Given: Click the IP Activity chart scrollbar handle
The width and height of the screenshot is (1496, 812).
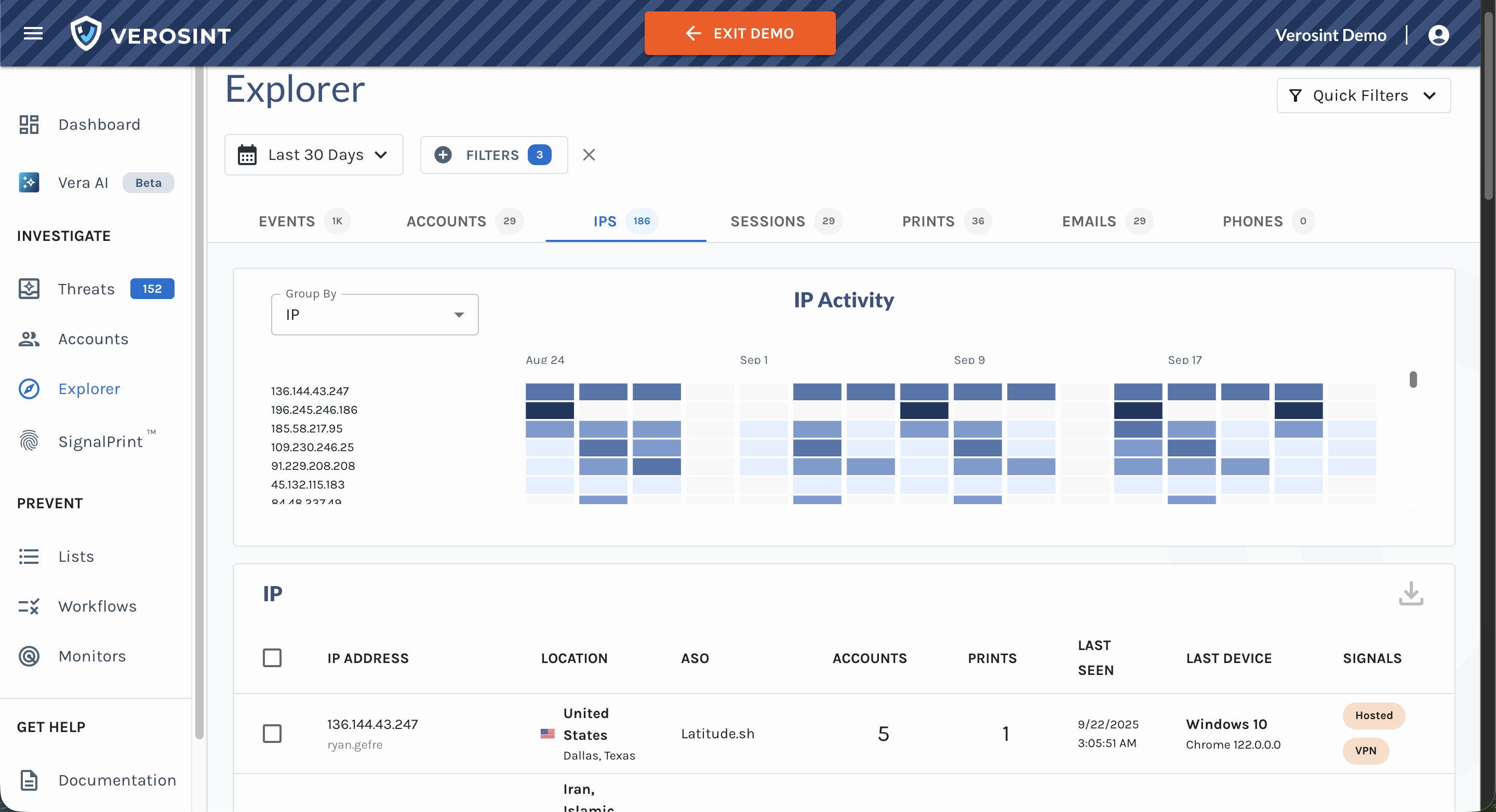Looking at the screenshot, I should [x=1413, y=380].
